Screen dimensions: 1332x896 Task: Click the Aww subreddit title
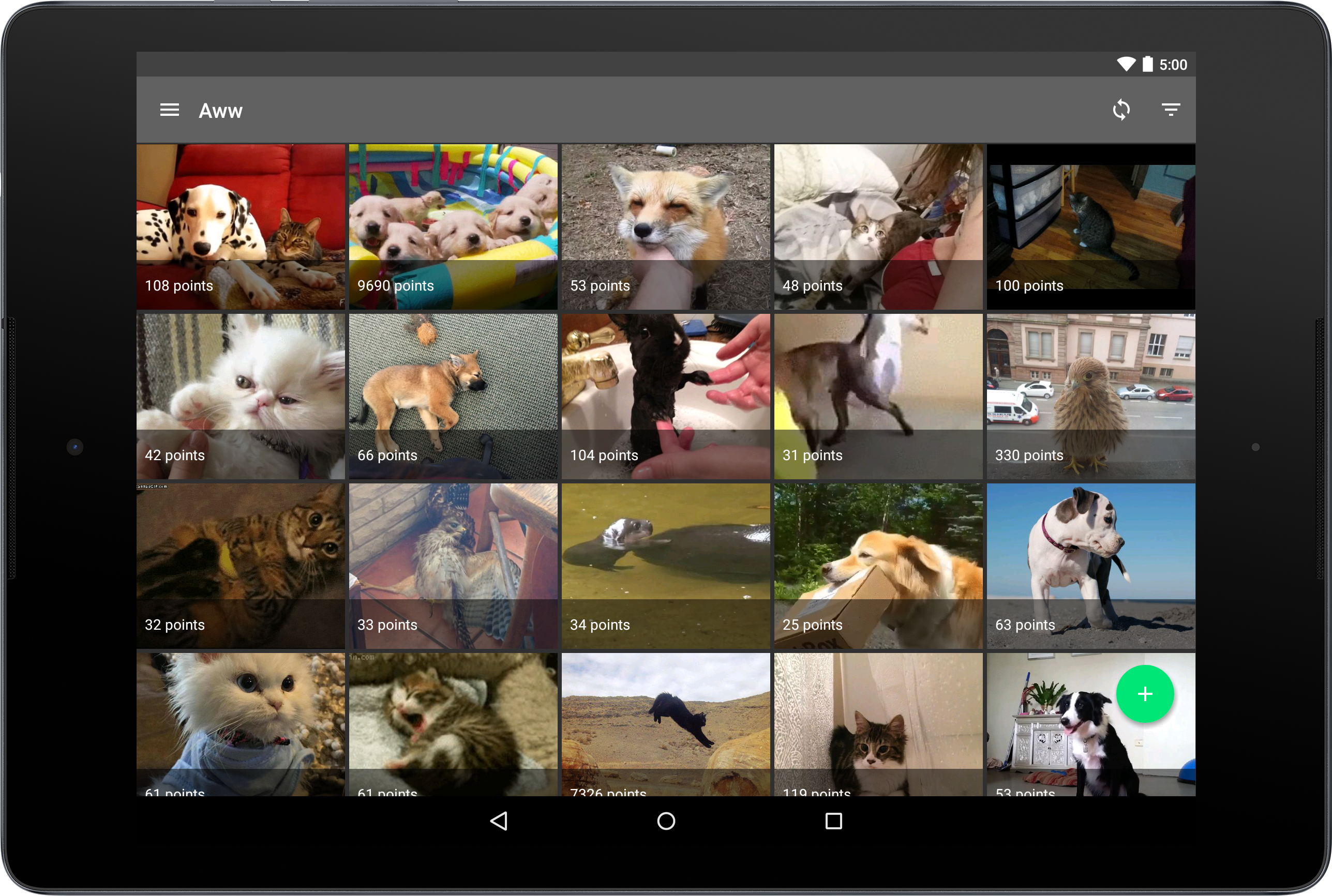coord(221,110)
